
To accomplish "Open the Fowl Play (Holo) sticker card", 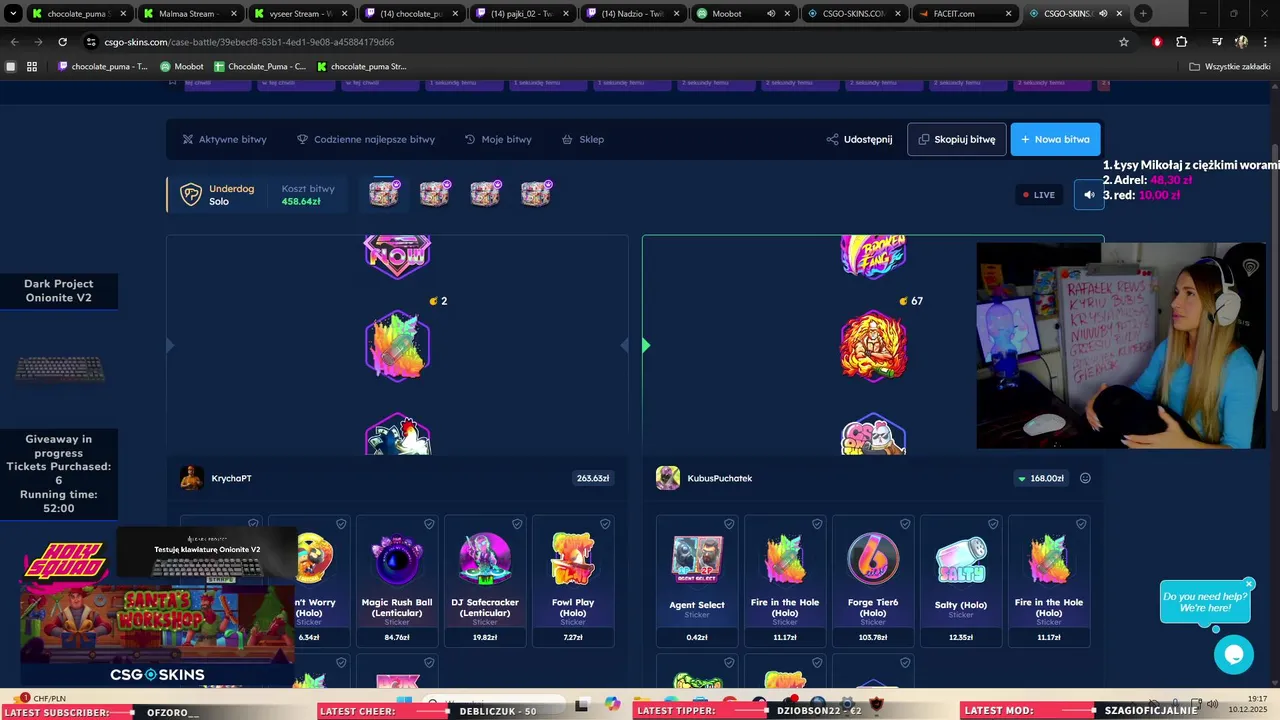I will (573, 581).
